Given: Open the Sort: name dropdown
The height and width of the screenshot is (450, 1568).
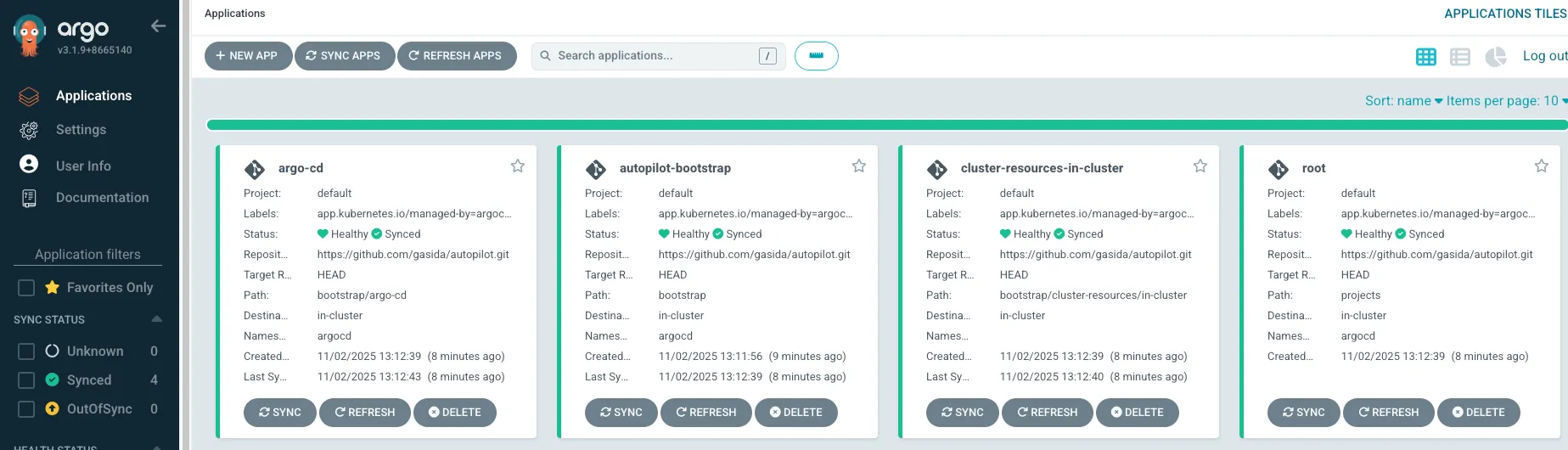Looking at the screenshot, I should (x=1403, y=101).
